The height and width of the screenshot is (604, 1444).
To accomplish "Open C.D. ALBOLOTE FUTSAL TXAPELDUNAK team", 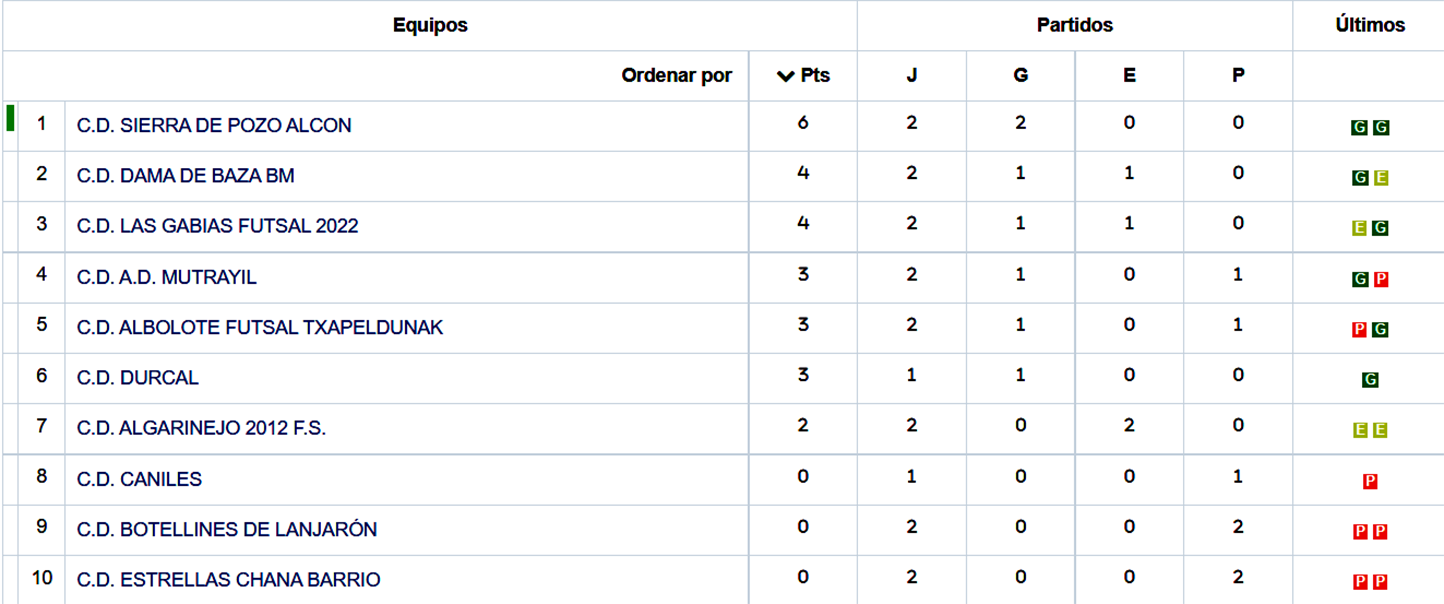I will [259, 328].
